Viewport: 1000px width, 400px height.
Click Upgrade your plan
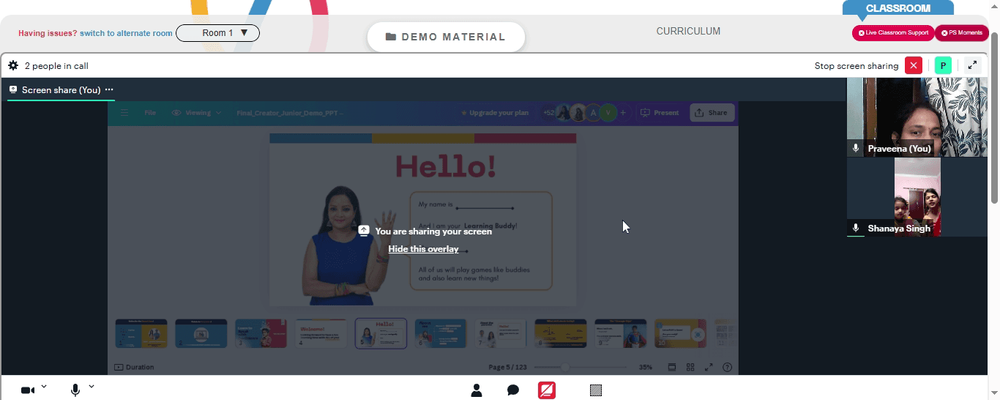pos(495,113)
